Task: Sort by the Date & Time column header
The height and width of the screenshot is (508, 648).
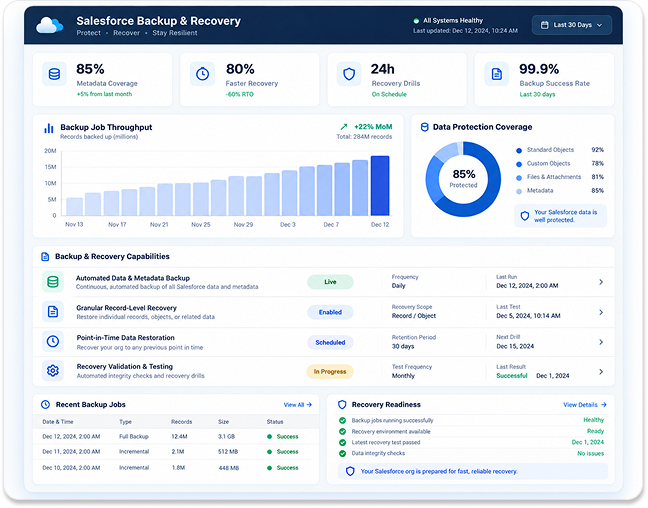Action: [x=58, y=422]
